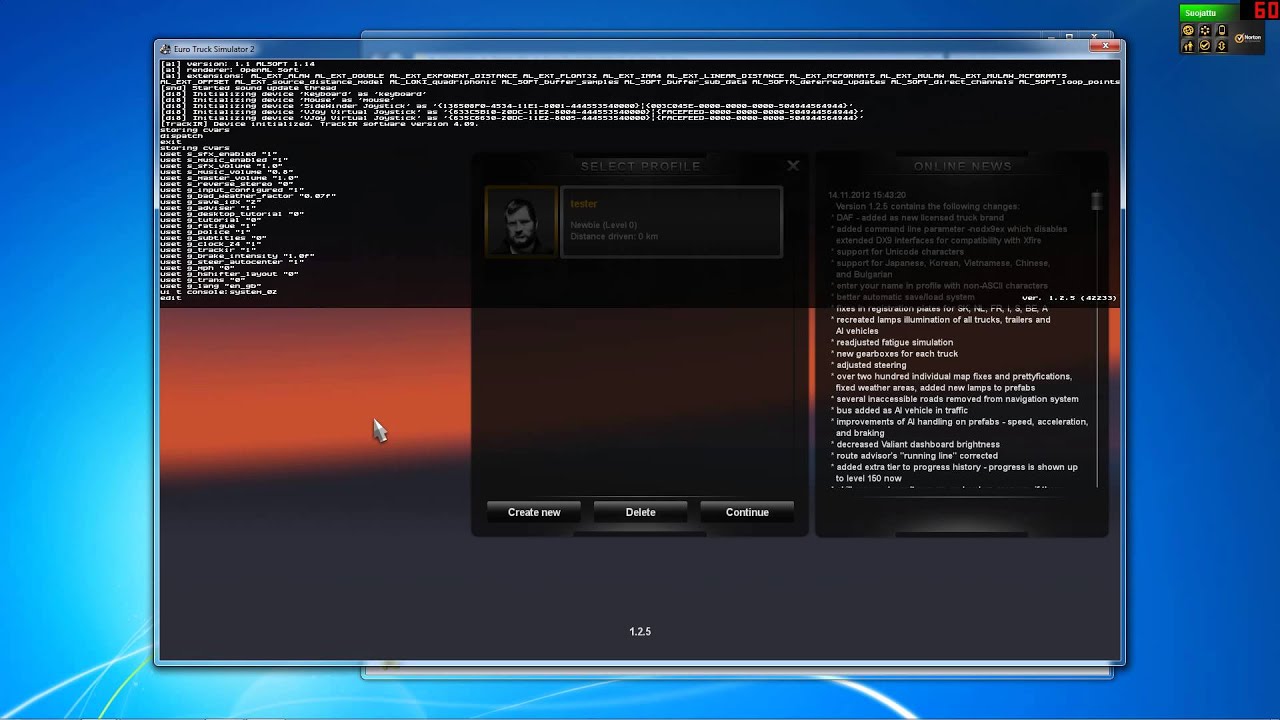Viewport: 1280px width, 720px height.
Task: Click the 1.2.5 version number at bottom
Action: tap(640, 632)
